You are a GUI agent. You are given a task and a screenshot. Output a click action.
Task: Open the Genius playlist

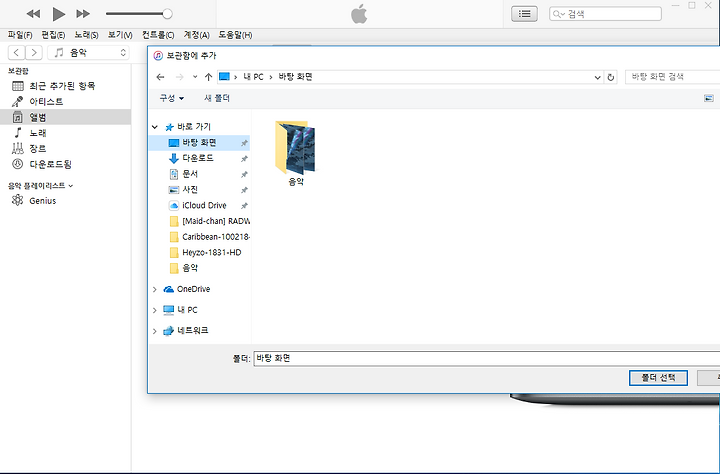click(x=65, y=201)
